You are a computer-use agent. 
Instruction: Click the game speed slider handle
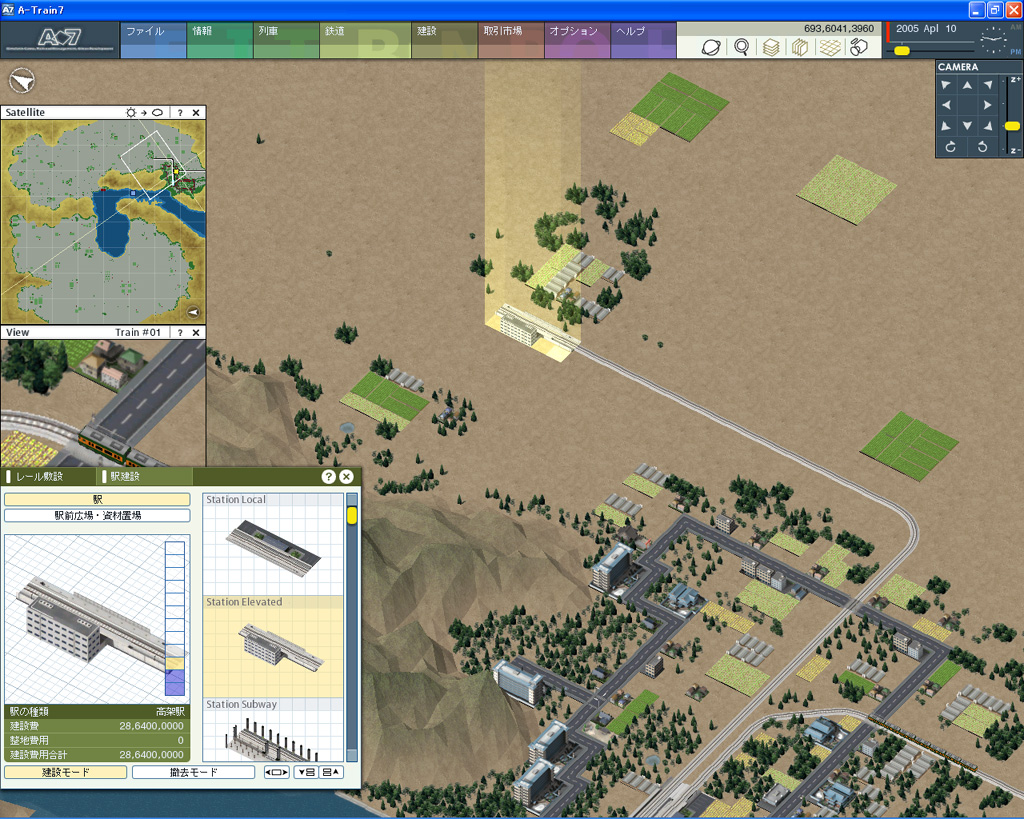(x=902, y=50)
